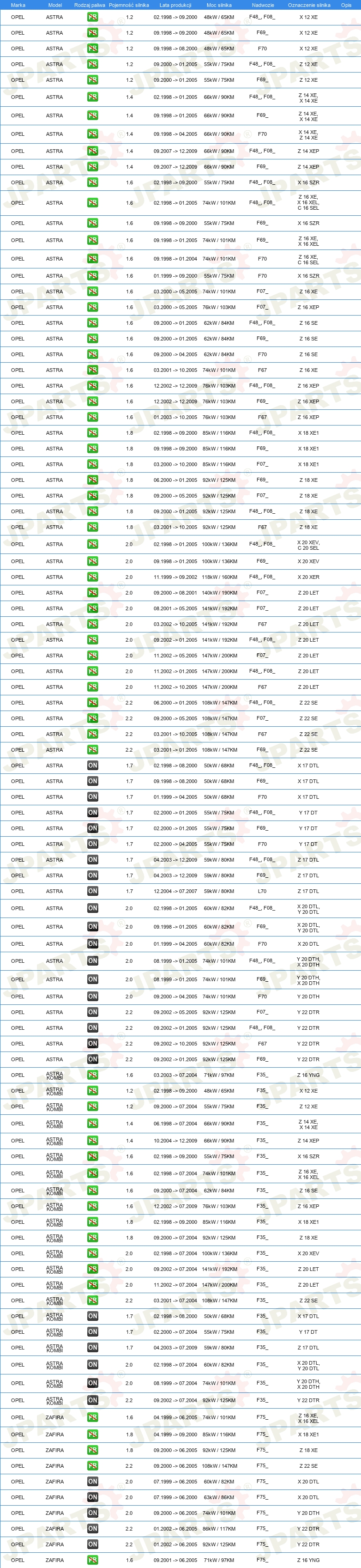
Task: Click petrol icon in Zafira X 18 XE1 row
Action: pos(92,1434)
